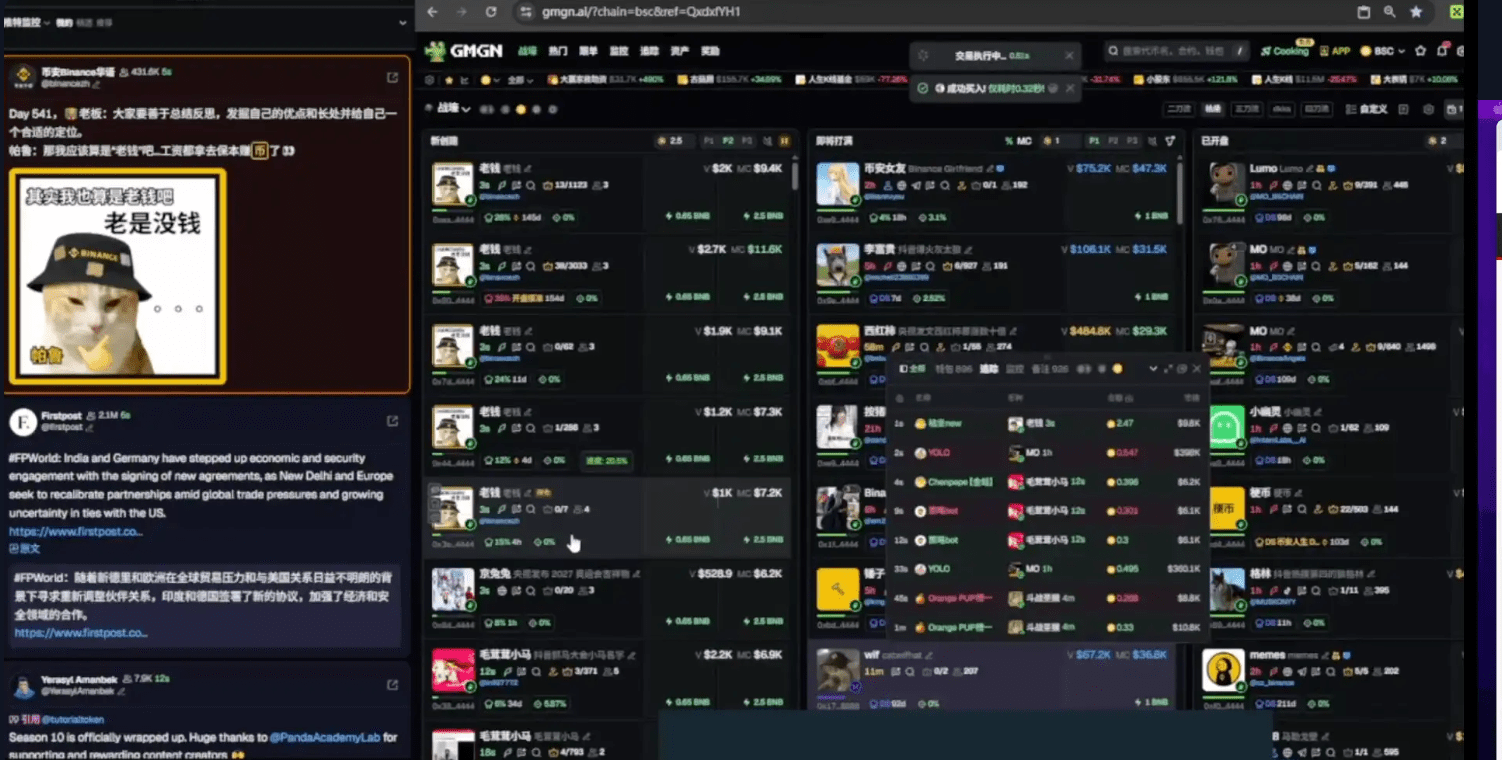Image resolution: width=1502 pixels, height=760 pixels.
Task: Click pencil icon beside first 老钱 token name
Action: click(x=529, y=168)
